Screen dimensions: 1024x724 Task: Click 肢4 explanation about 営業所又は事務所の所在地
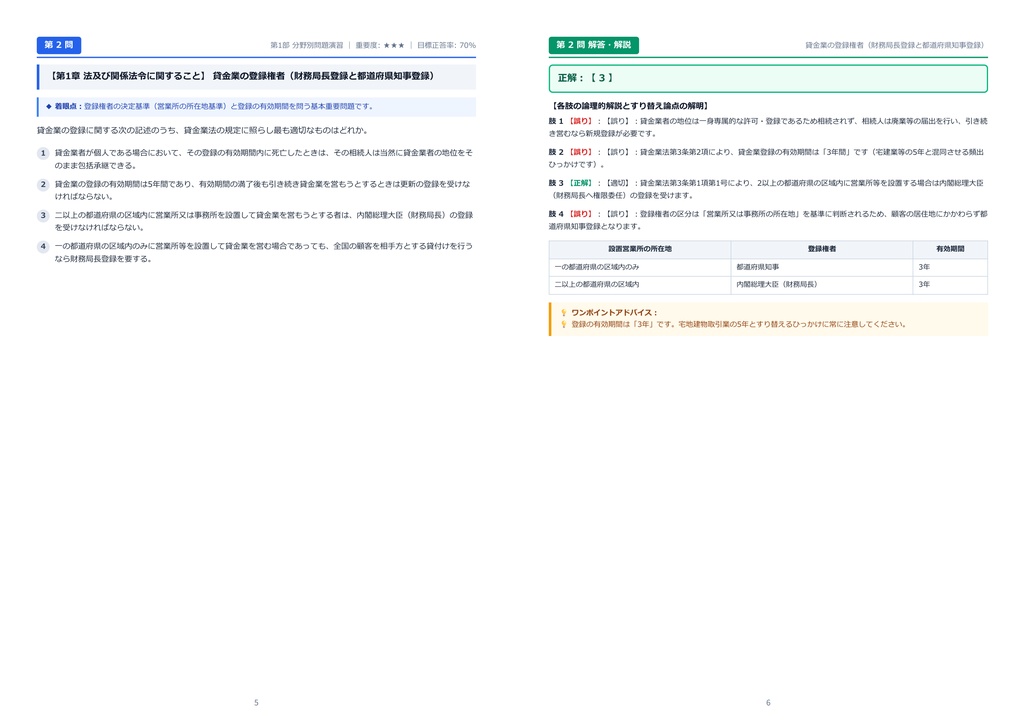tap(768, 220)
